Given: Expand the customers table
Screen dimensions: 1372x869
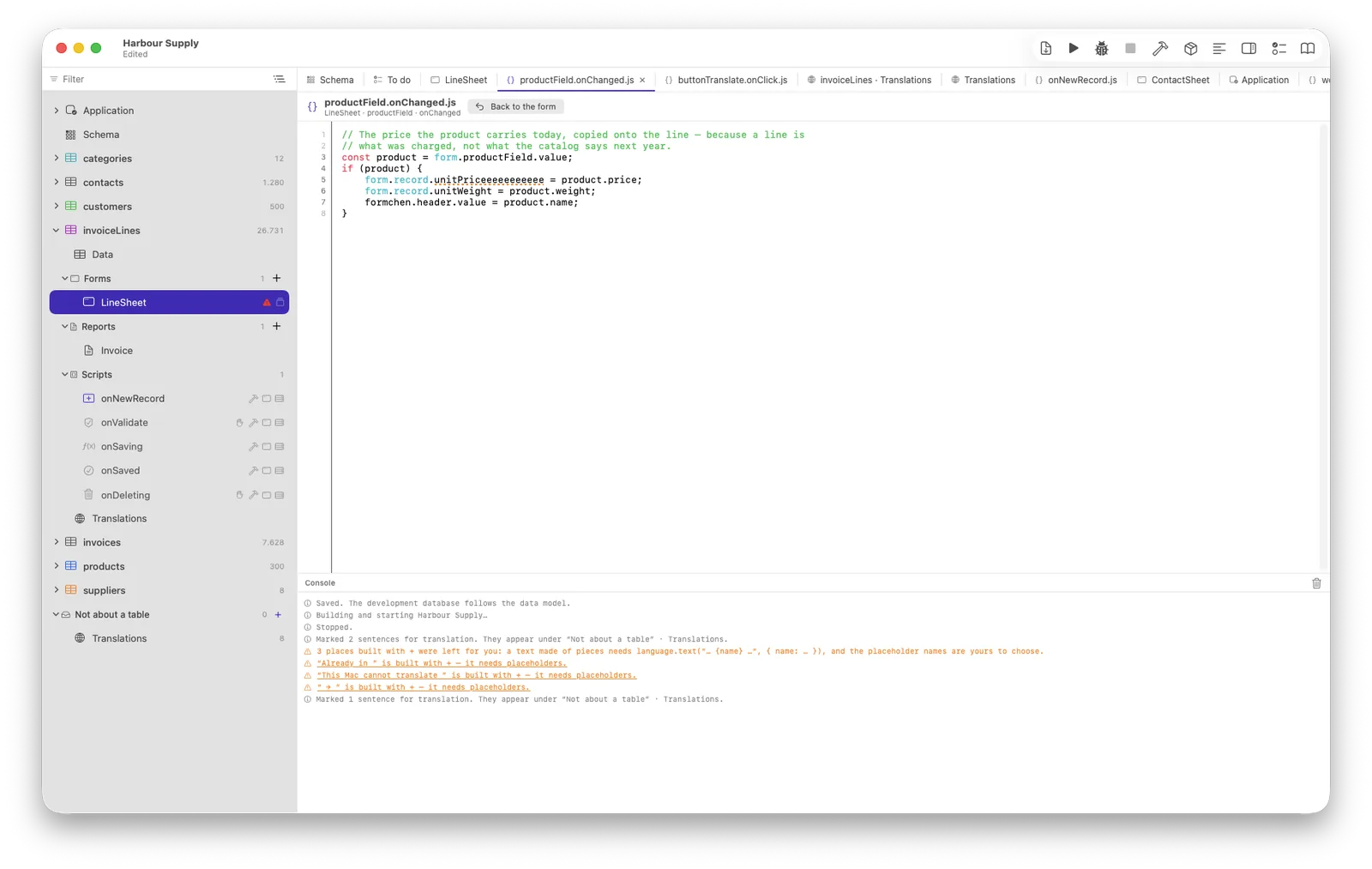Looking at the screenshot, I should pyautogui.click(x=57, y=207).
